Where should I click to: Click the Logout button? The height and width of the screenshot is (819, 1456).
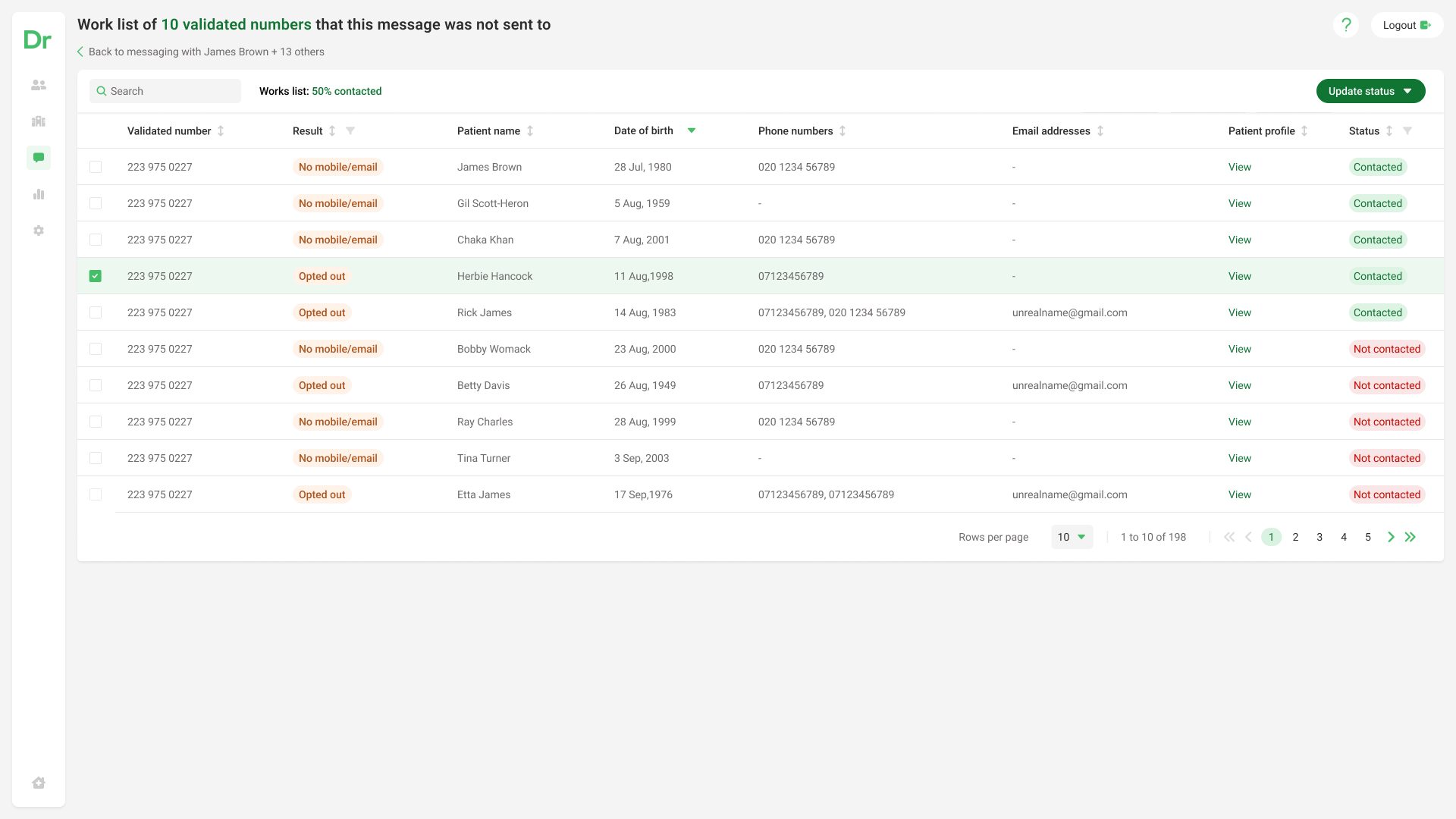(x=1407, y=25)
